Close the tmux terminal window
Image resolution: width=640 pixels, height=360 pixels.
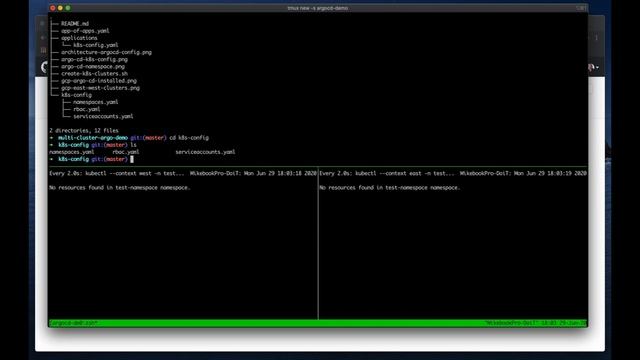[x=53, y=8]
